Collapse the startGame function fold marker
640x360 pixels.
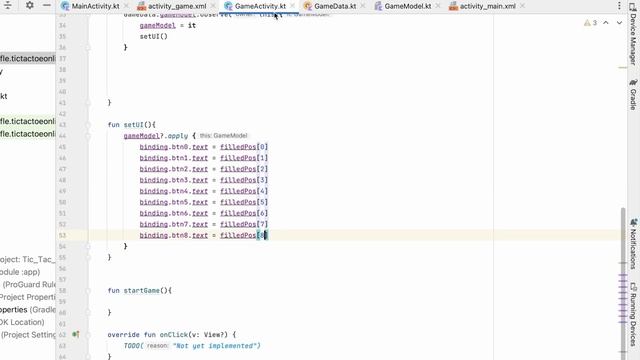[88, 291]
